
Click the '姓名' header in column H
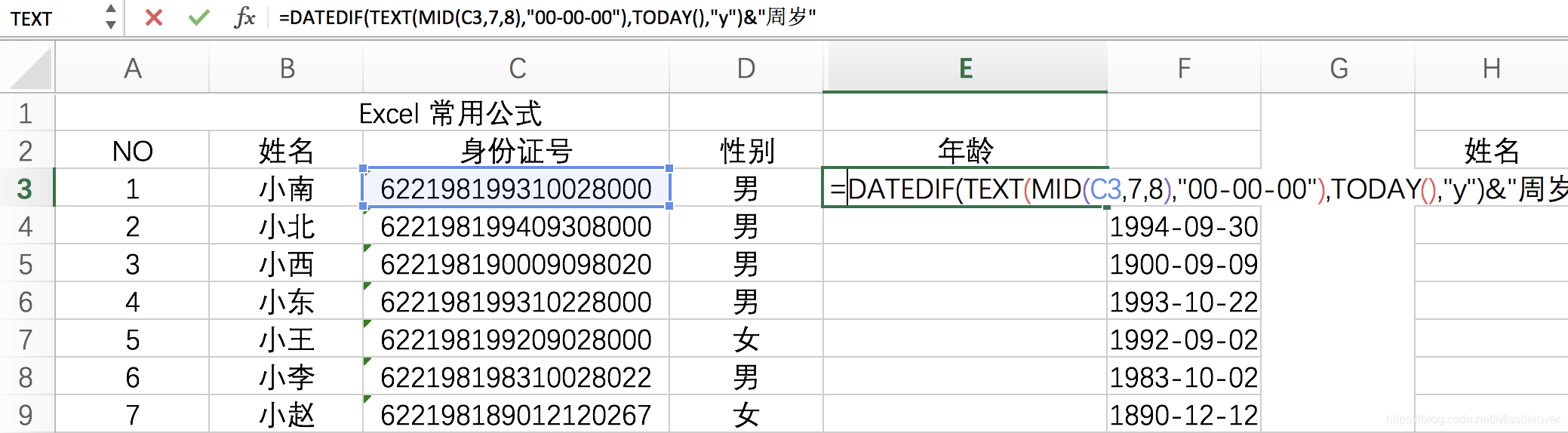point(1491,150)
